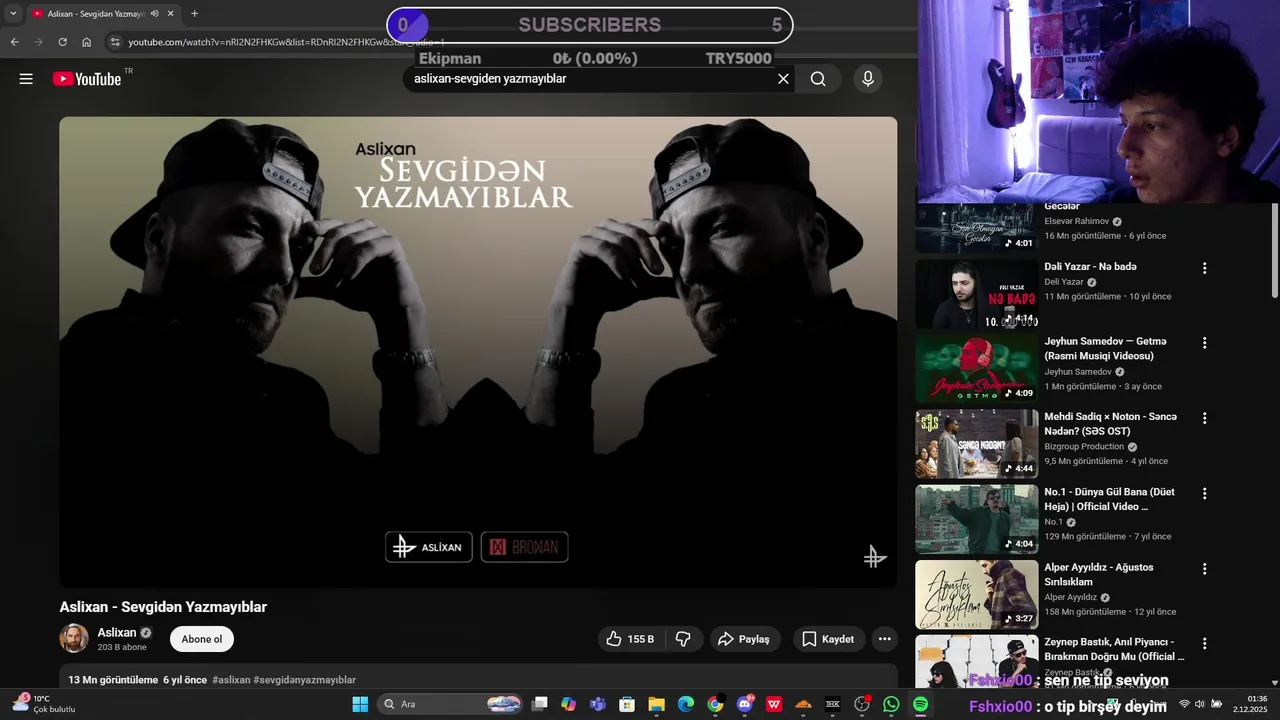The height and width of the screenshot is (720, 1280).
Task: Open the tab search dropdown arrow
Action: (13, 14)
